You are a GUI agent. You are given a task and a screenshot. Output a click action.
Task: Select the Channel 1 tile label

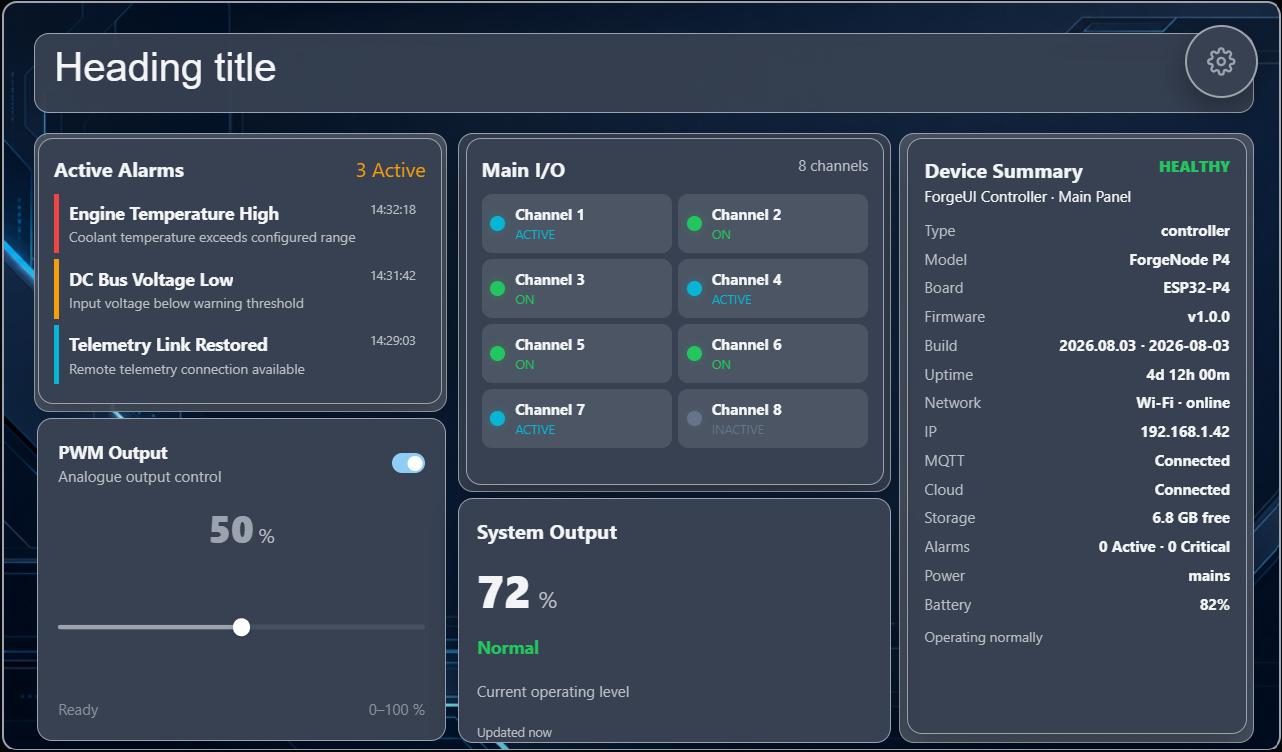point(549,215)
